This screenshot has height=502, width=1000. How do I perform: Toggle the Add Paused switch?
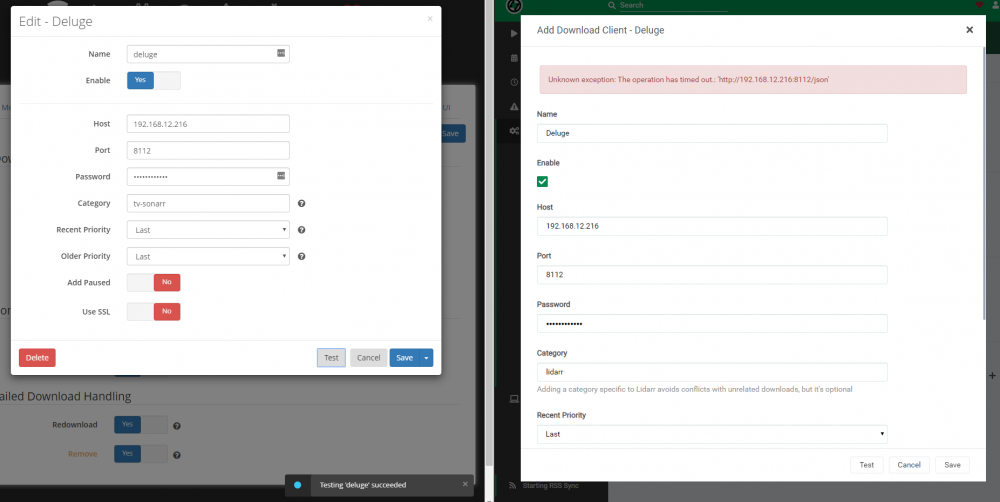[154, 283]
